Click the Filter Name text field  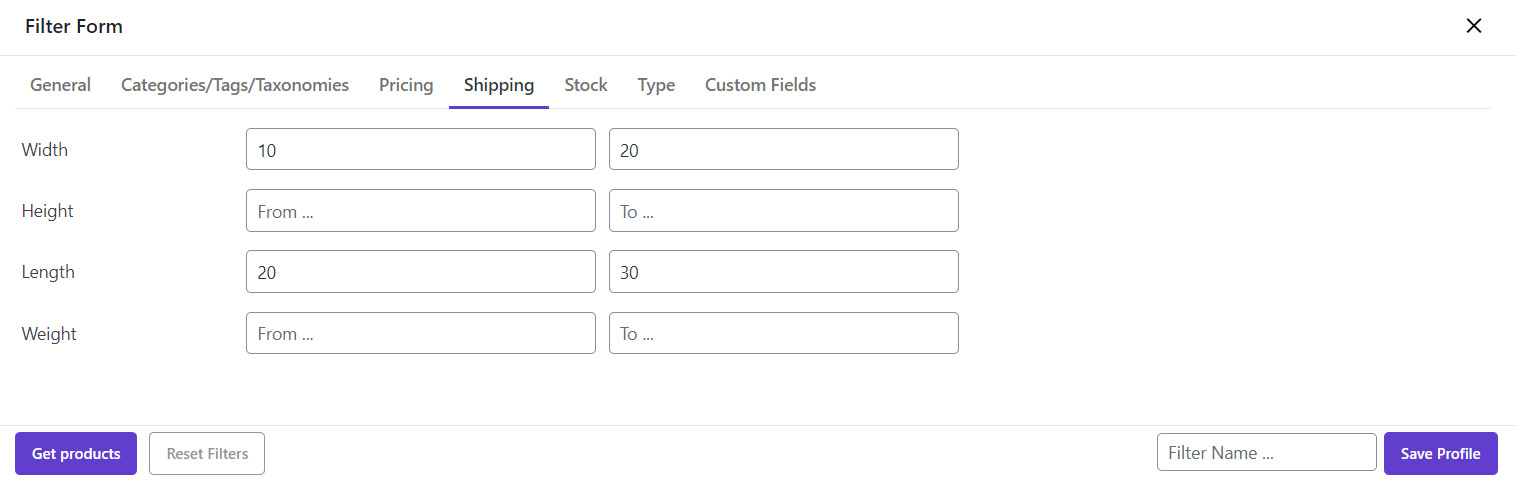point(1266,453)
